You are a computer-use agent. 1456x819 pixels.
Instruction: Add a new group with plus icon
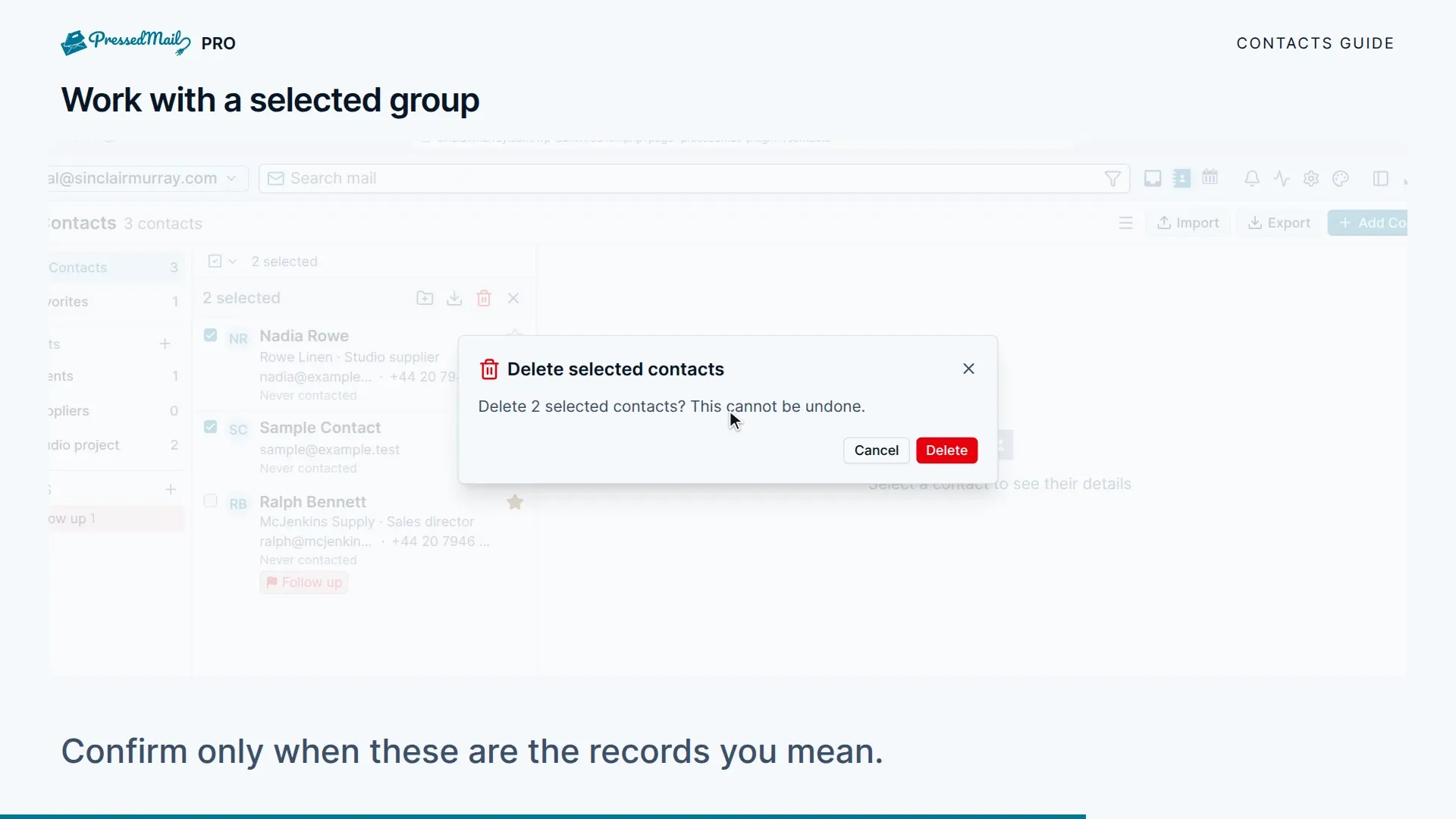coord(165,344)
